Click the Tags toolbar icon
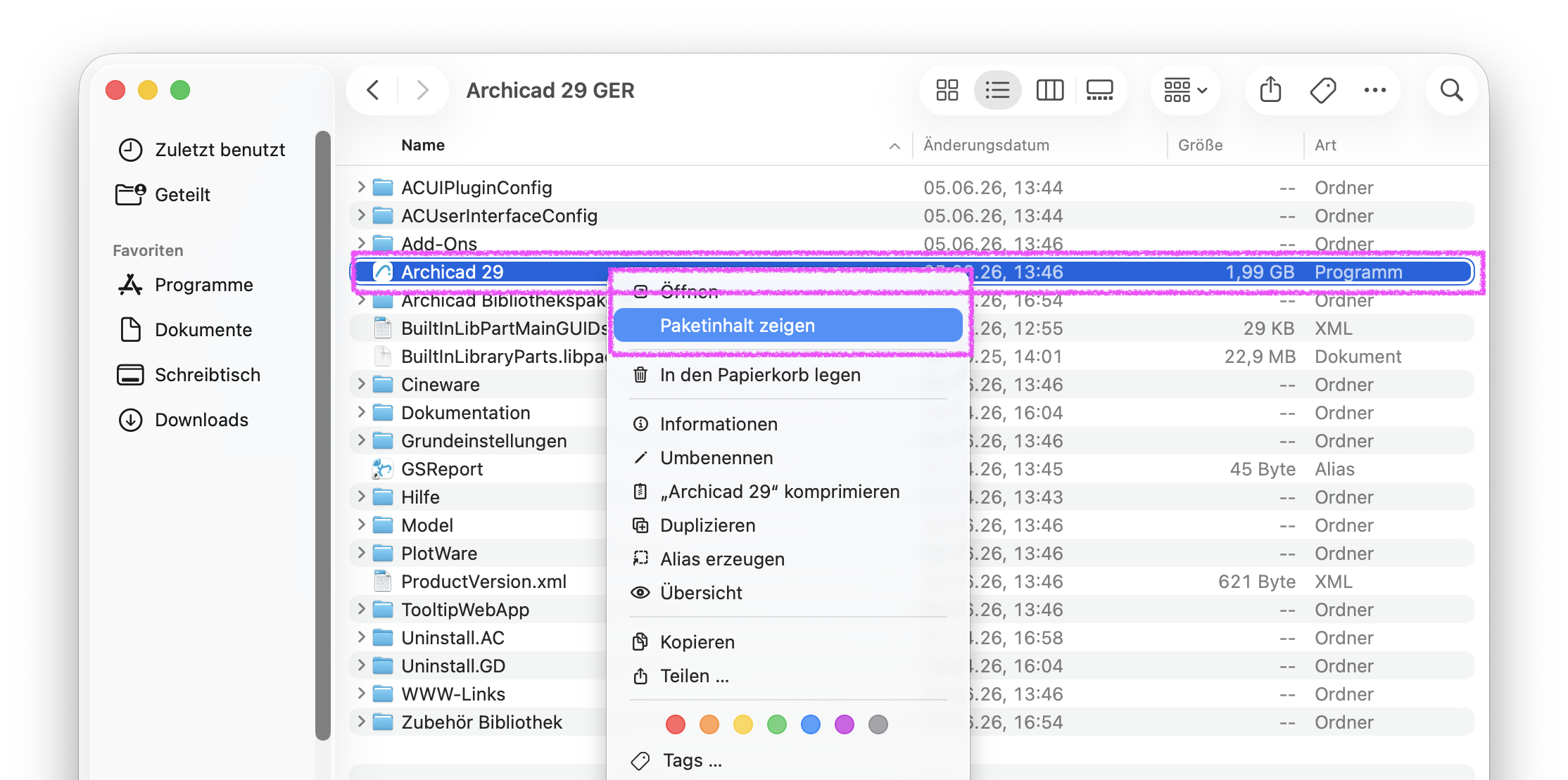The width and height of the screenshot is (1568, 780). tap(1323, 90)
